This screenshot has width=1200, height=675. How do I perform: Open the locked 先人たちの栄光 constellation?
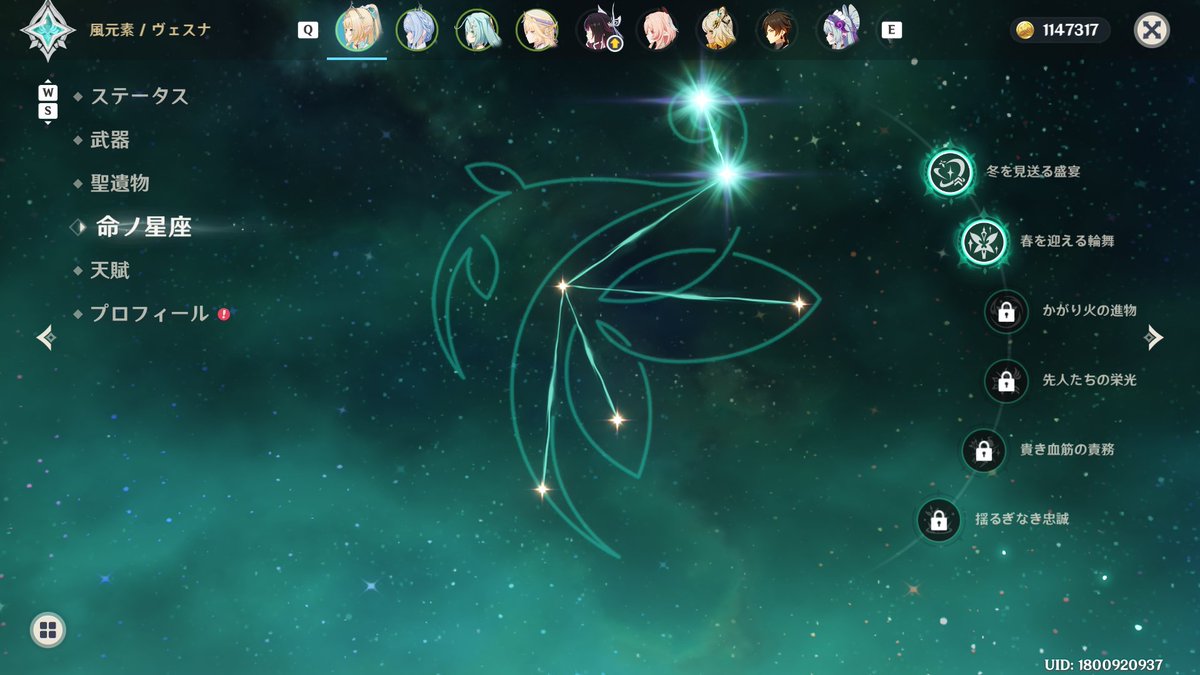click(x=1006, y=380)
